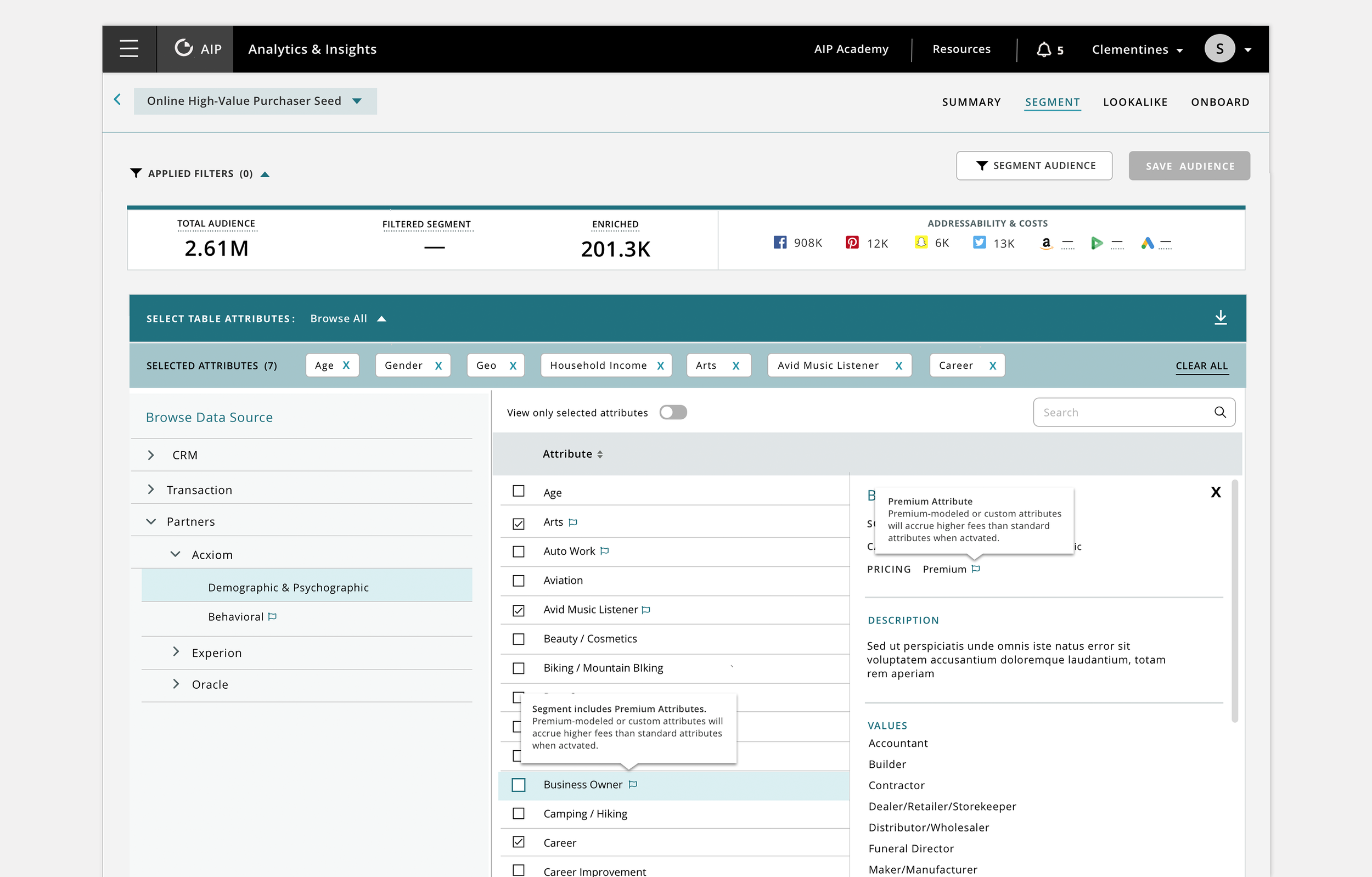Collapse the Acxiom tree node

click(x=176, y=554)
